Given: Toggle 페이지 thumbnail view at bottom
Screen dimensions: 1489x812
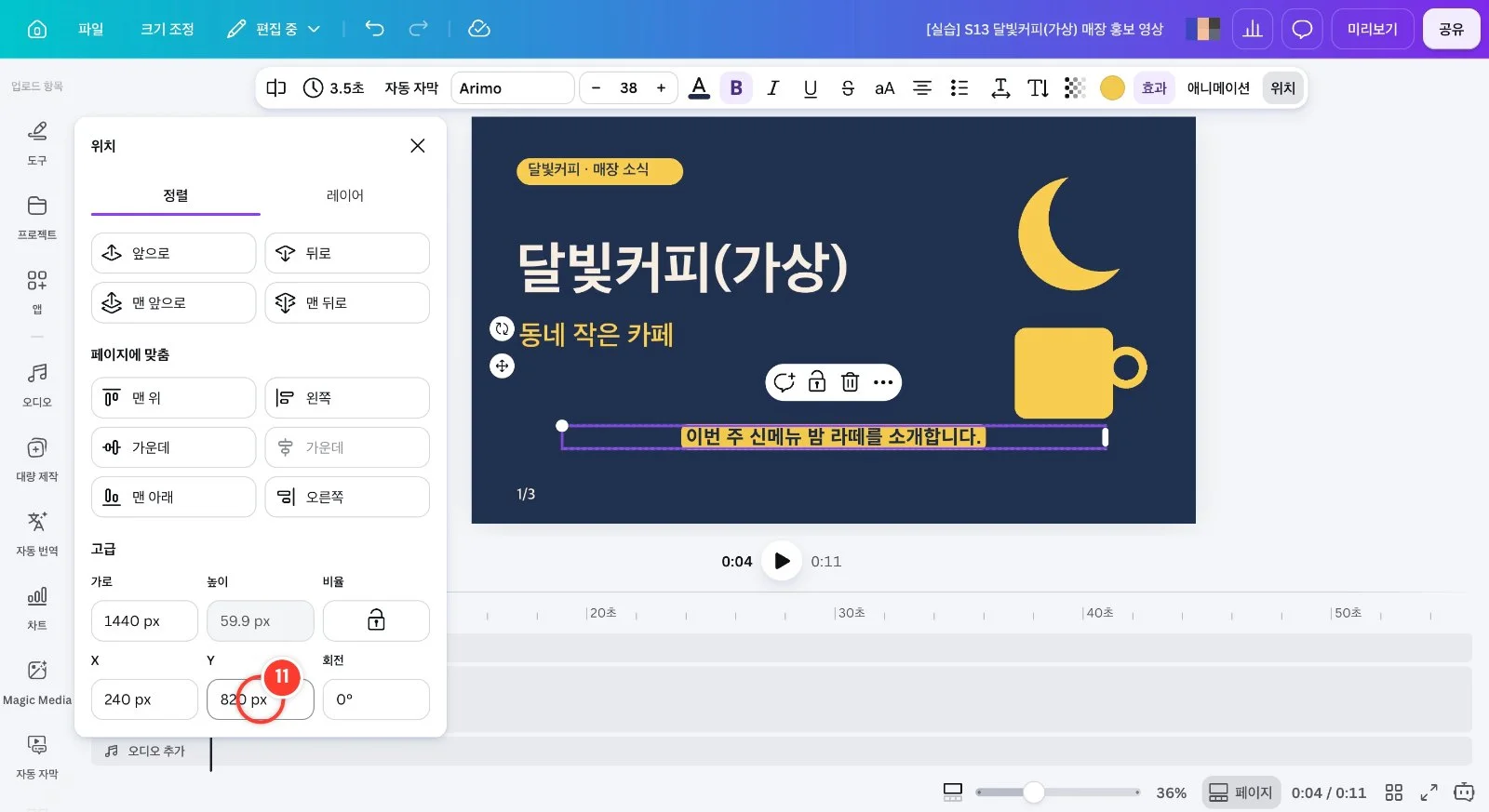Looking at the screenshot, I should click(1241, 792).
